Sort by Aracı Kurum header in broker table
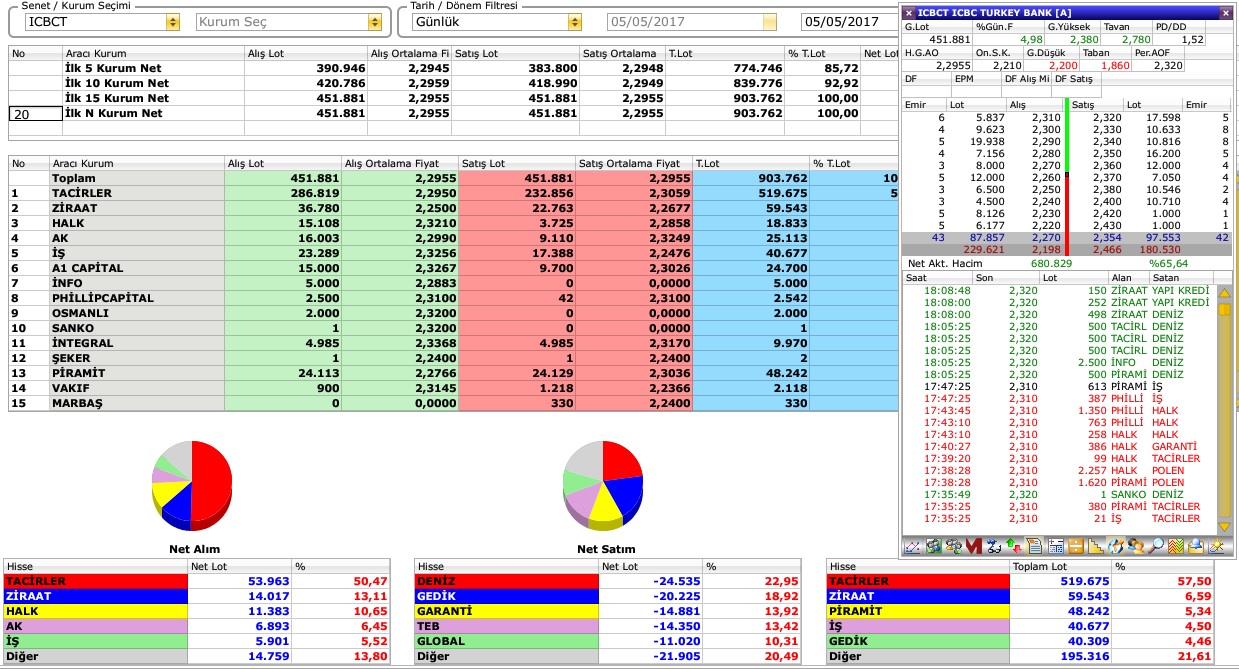This screenshot has height=669, width=1239. click(136, 163)
